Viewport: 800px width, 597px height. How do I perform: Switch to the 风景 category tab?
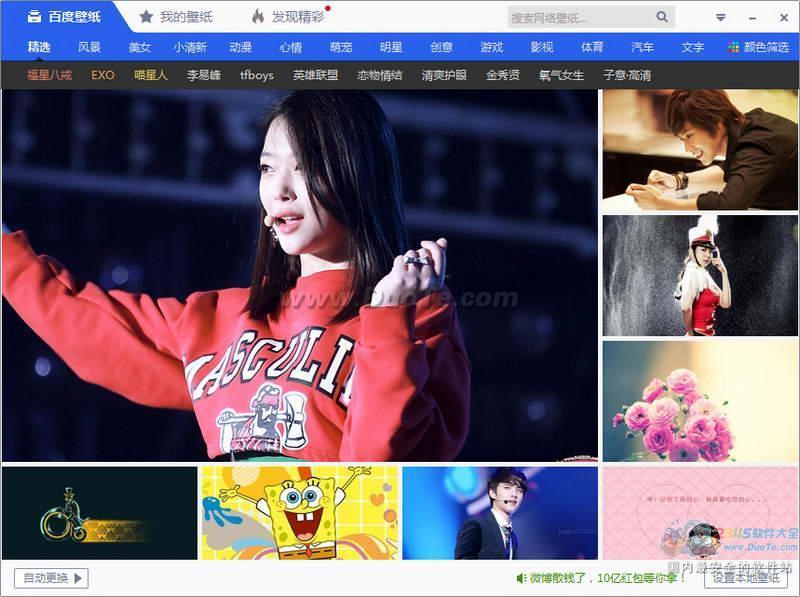point(90,47)
